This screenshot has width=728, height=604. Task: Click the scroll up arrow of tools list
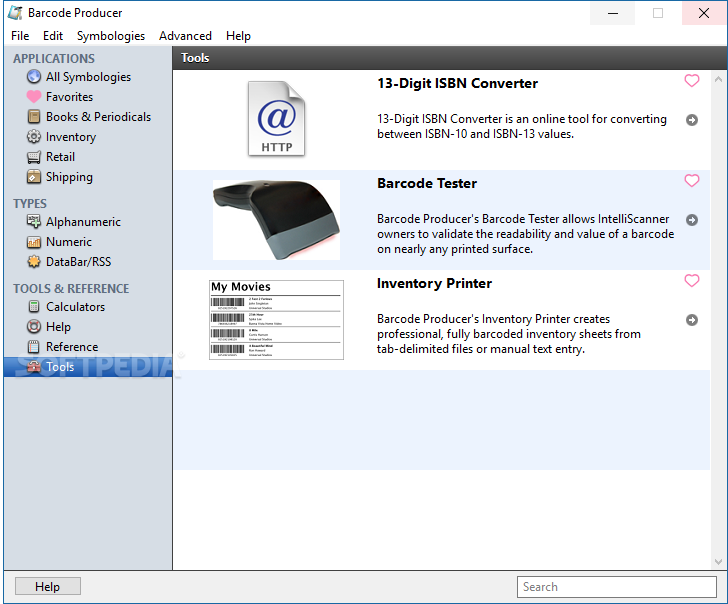pyautogui.click(x=718, y=79)
